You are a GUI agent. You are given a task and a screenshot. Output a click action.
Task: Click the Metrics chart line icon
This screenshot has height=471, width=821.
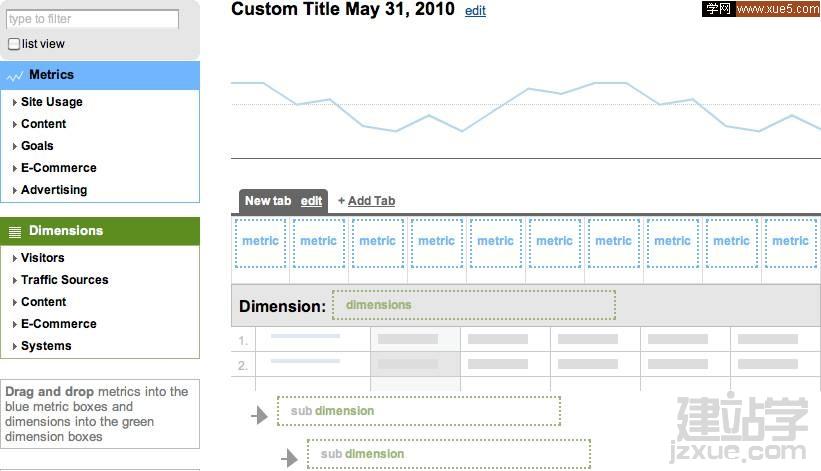pos(15,75)
